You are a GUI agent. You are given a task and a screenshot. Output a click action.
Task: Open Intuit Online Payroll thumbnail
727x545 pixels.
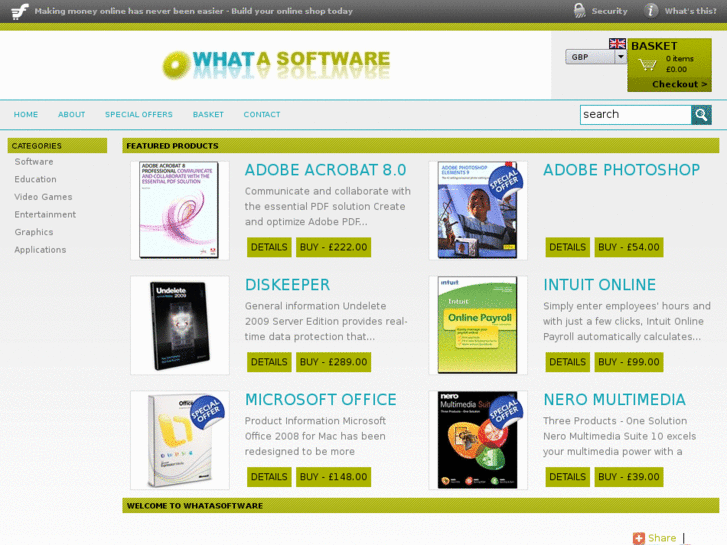[x=478, y=325]
